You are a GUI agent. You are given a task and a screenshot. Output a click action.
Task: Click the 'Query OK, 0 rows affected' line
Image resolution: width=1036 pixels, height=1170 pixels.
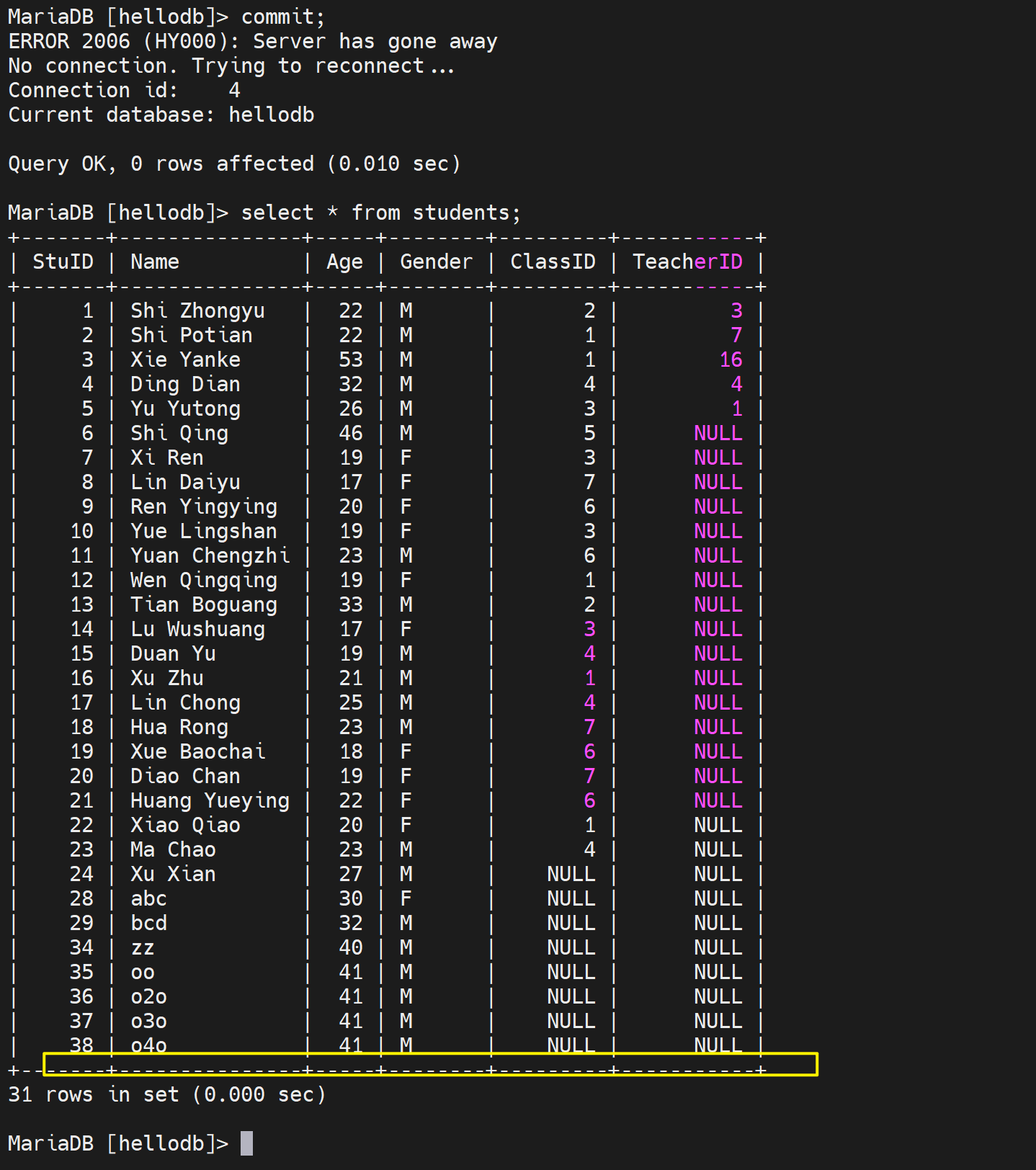coord(234,164)
